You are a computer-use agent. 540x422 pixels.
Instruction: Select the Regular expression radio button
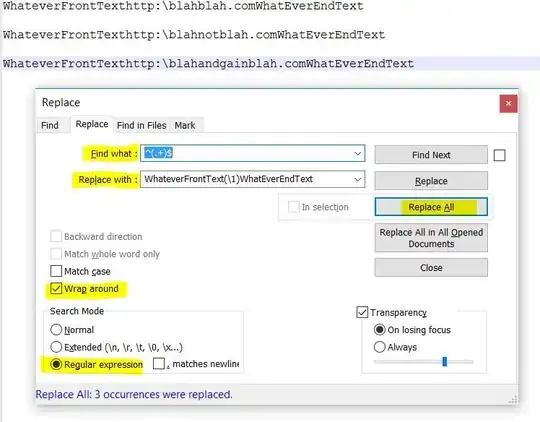[56, 364]
